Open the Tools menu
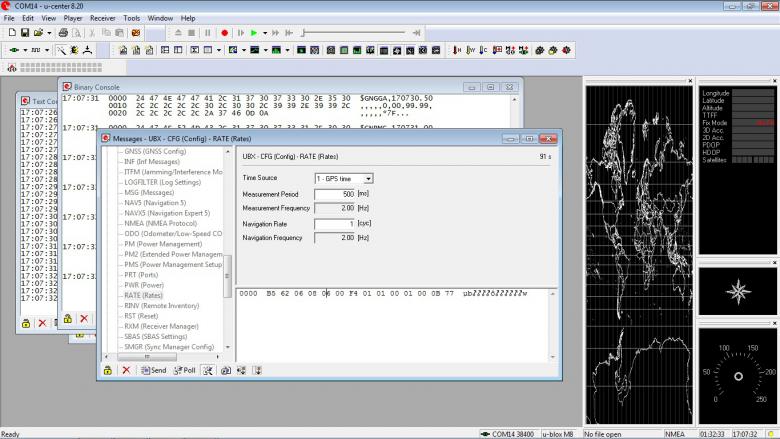 pos(131,18)
